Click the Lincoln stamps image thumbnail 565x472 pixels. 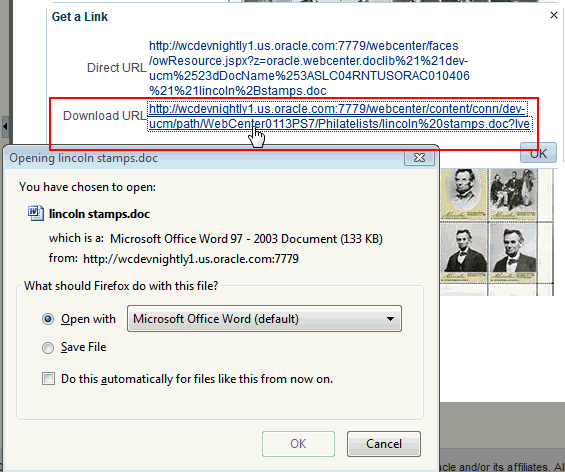[x=497, y=232]
